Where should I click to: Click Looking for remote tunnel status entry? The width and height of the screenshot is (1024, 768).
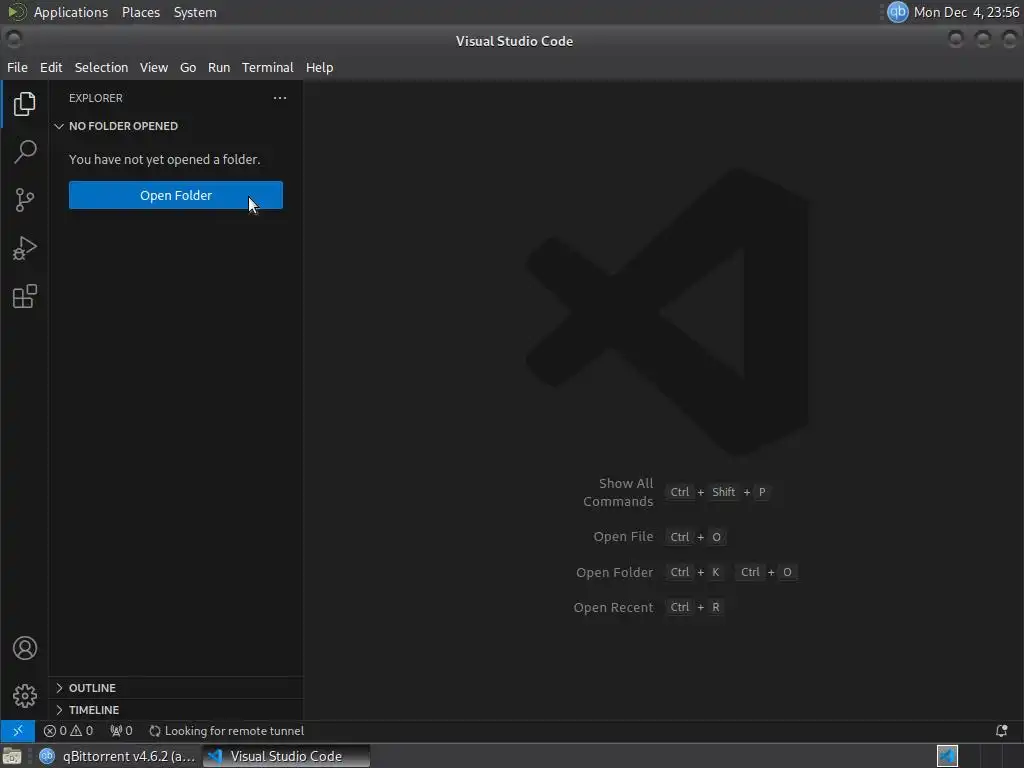(227, 731)
